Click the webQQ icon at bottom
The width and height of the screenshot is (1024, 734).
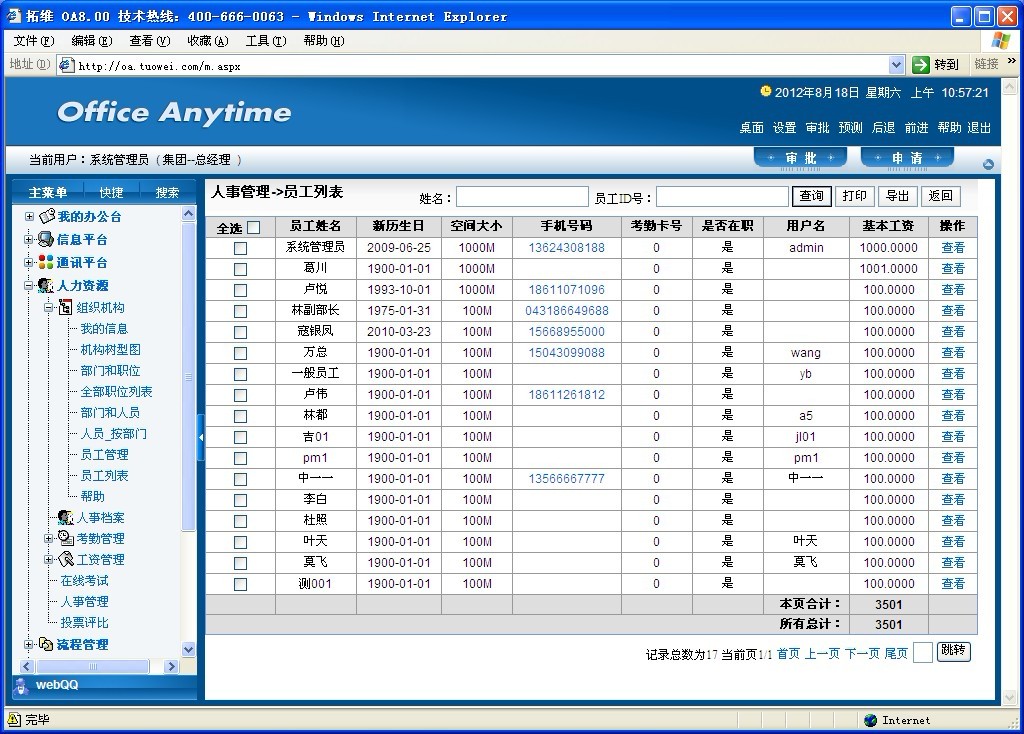(21, 685)
